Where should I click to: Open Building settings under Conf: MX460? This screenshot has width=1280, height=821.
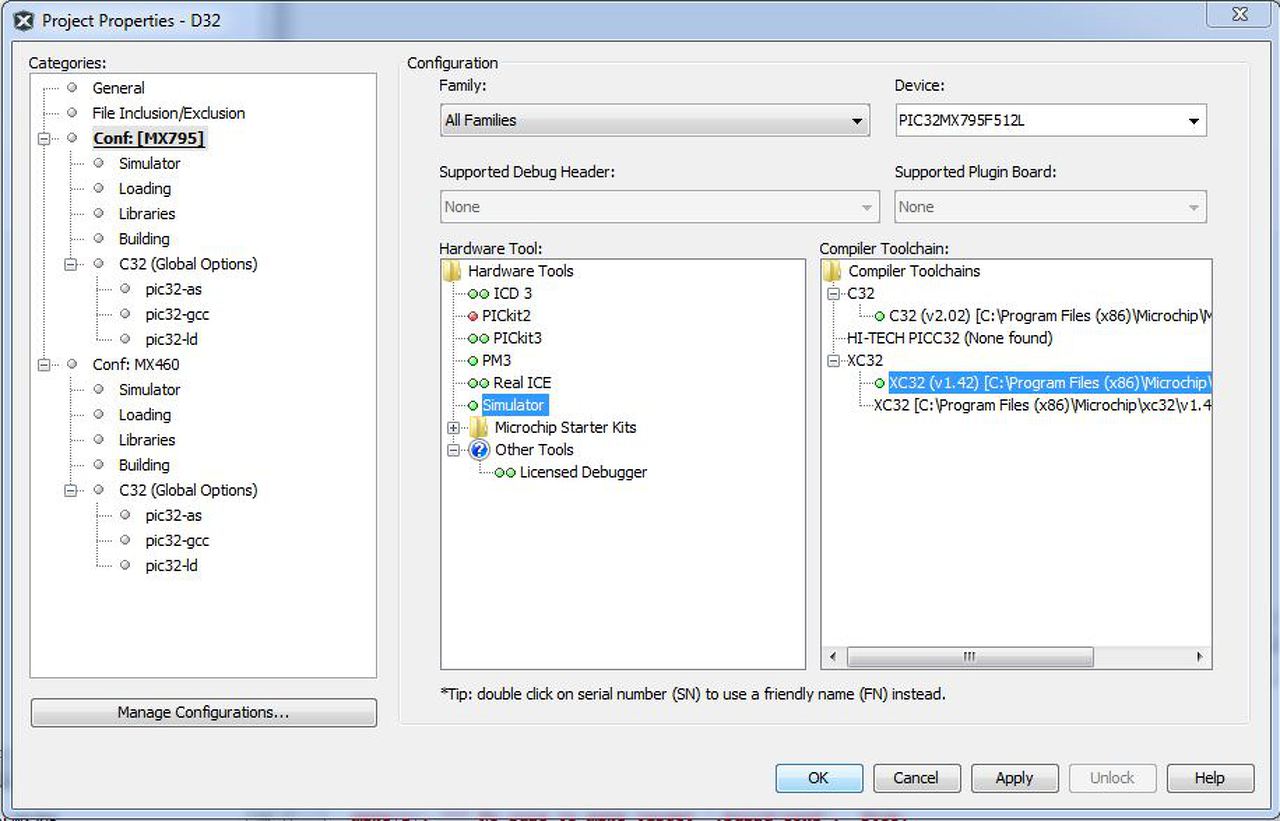click(x=144, y=465)
